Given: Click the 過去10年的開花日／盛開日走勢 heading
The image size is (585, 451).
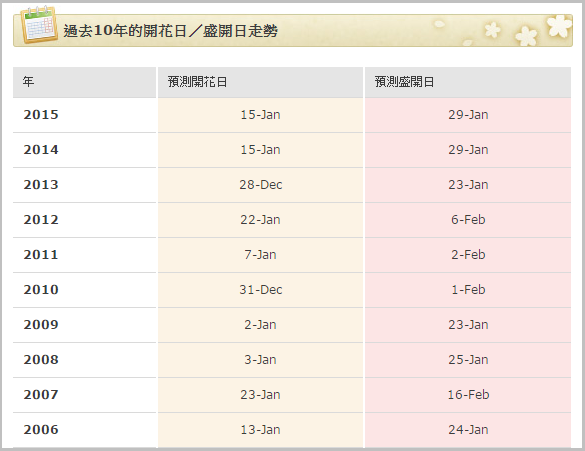Looking at the screenshot, I should (171, 31).
